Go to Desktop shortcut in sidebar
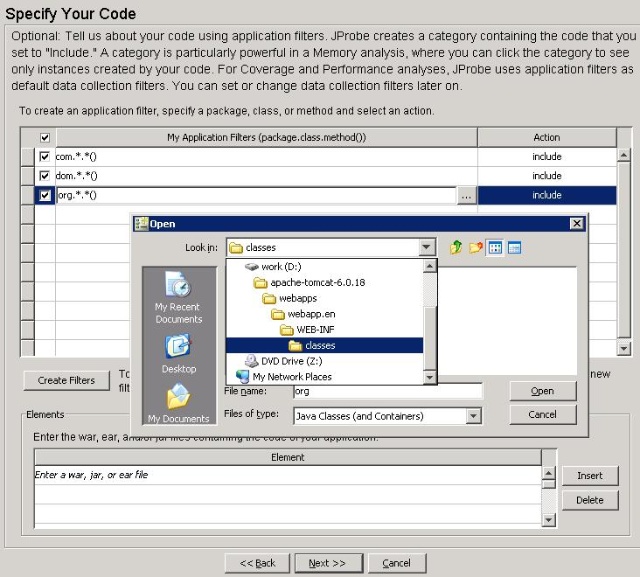Screen dimensions: 640x577 178,353
